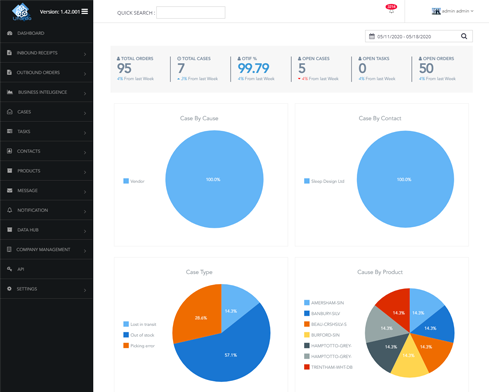Click the OTIF percentage 99.79

click(253, 68)
